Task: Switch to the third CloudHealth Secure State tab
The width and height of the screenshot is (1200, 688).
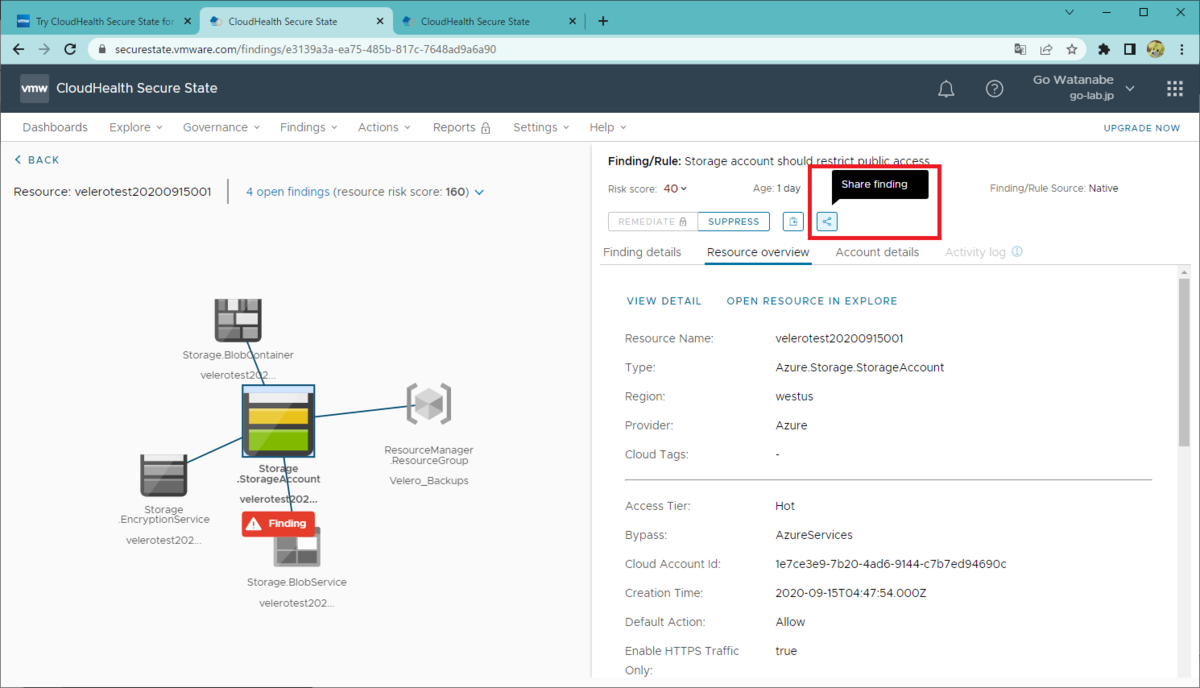Action: pyautogui.click(x=487, y=21)
